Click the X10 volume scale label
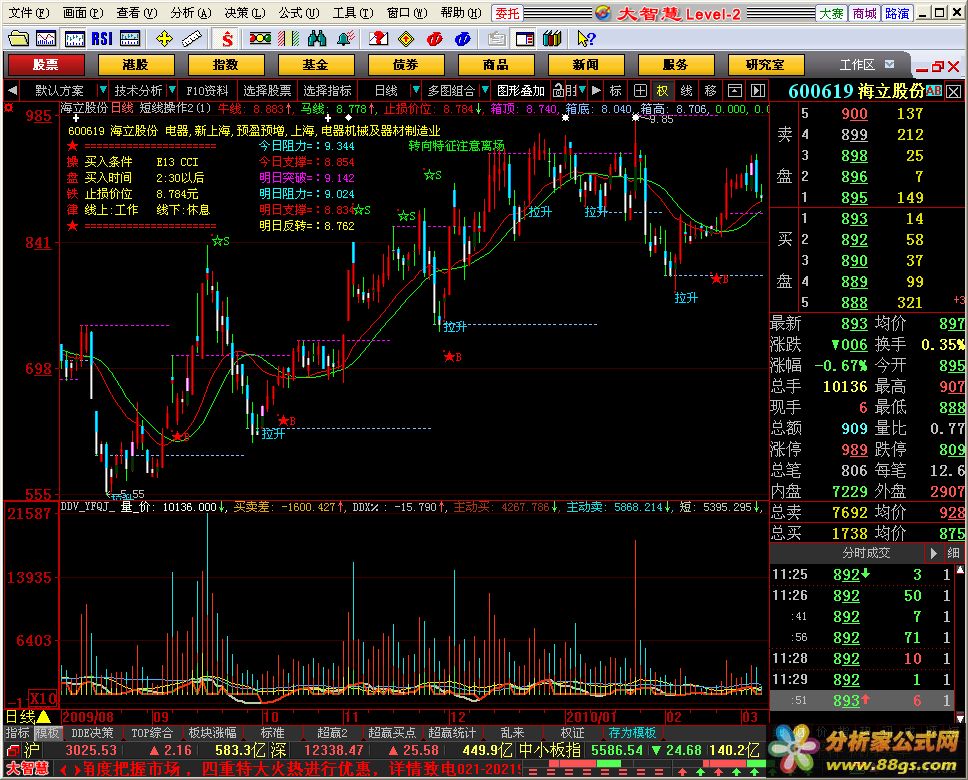The height and width of the screenshot is (780, 968). (43, 699)
